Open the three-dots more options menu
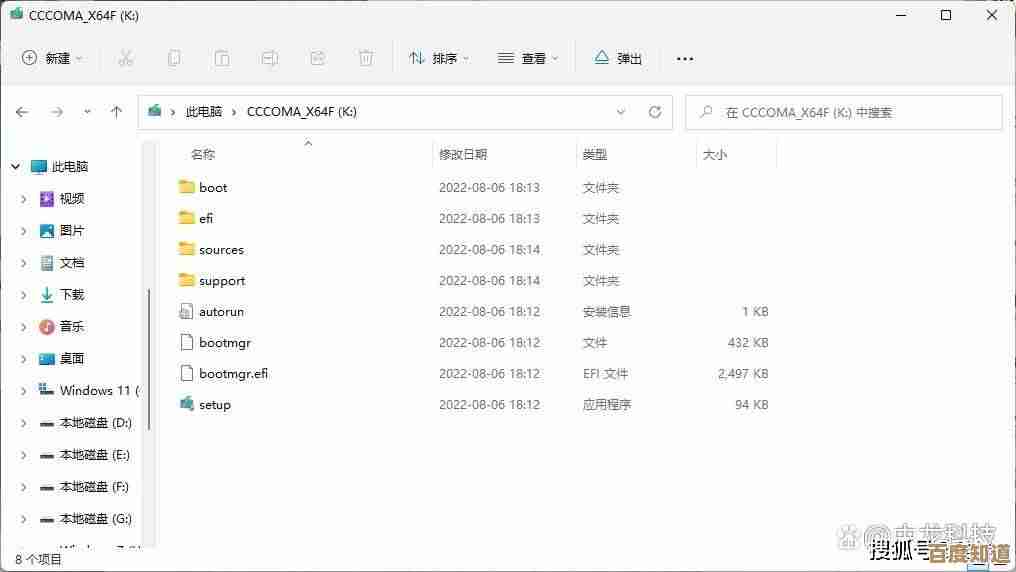This screenshot has height=572, width=1016. click(685, 58)
